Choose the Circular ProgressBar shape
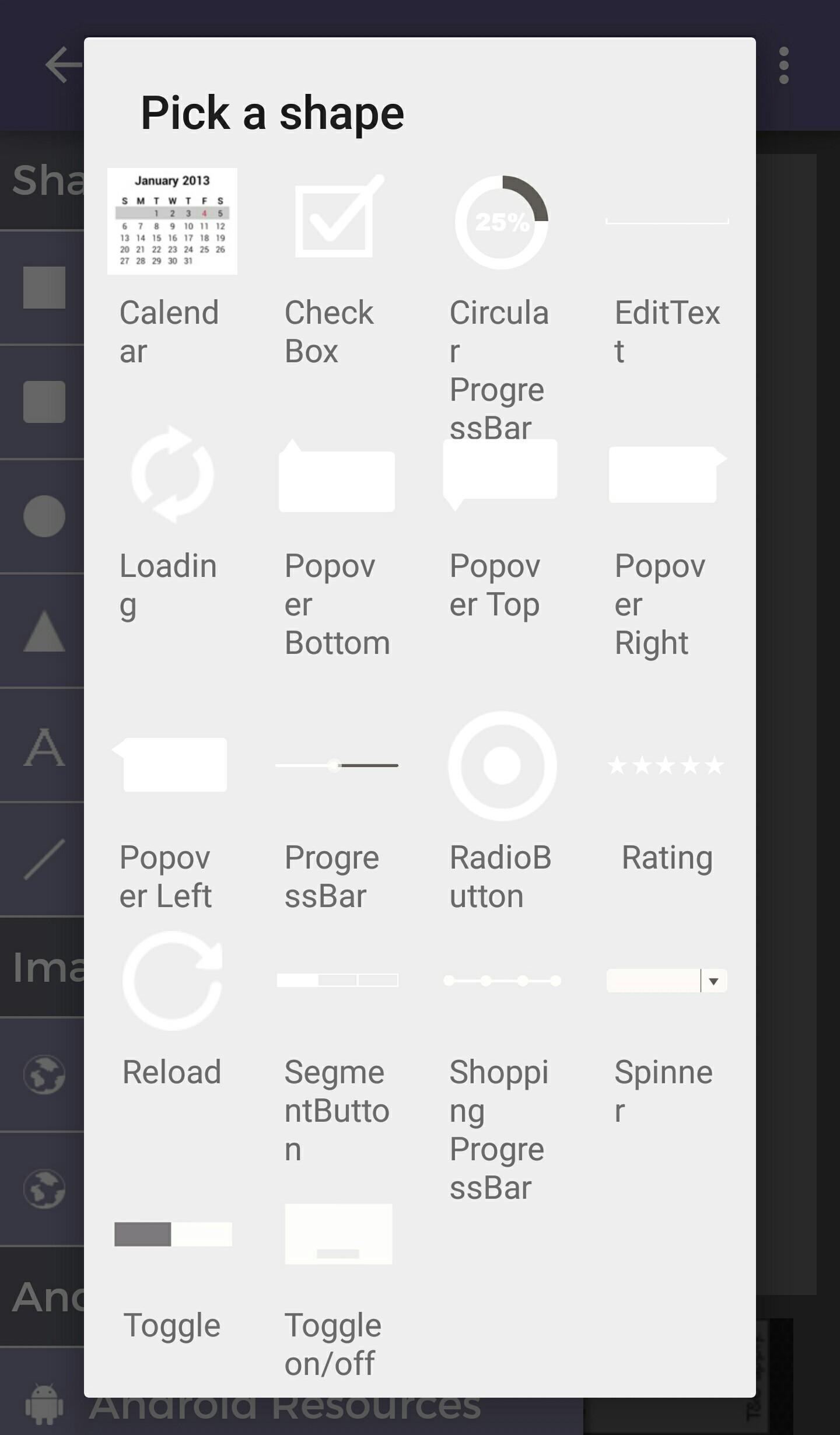The image size is (840, 1435). [x=502, y=222]
